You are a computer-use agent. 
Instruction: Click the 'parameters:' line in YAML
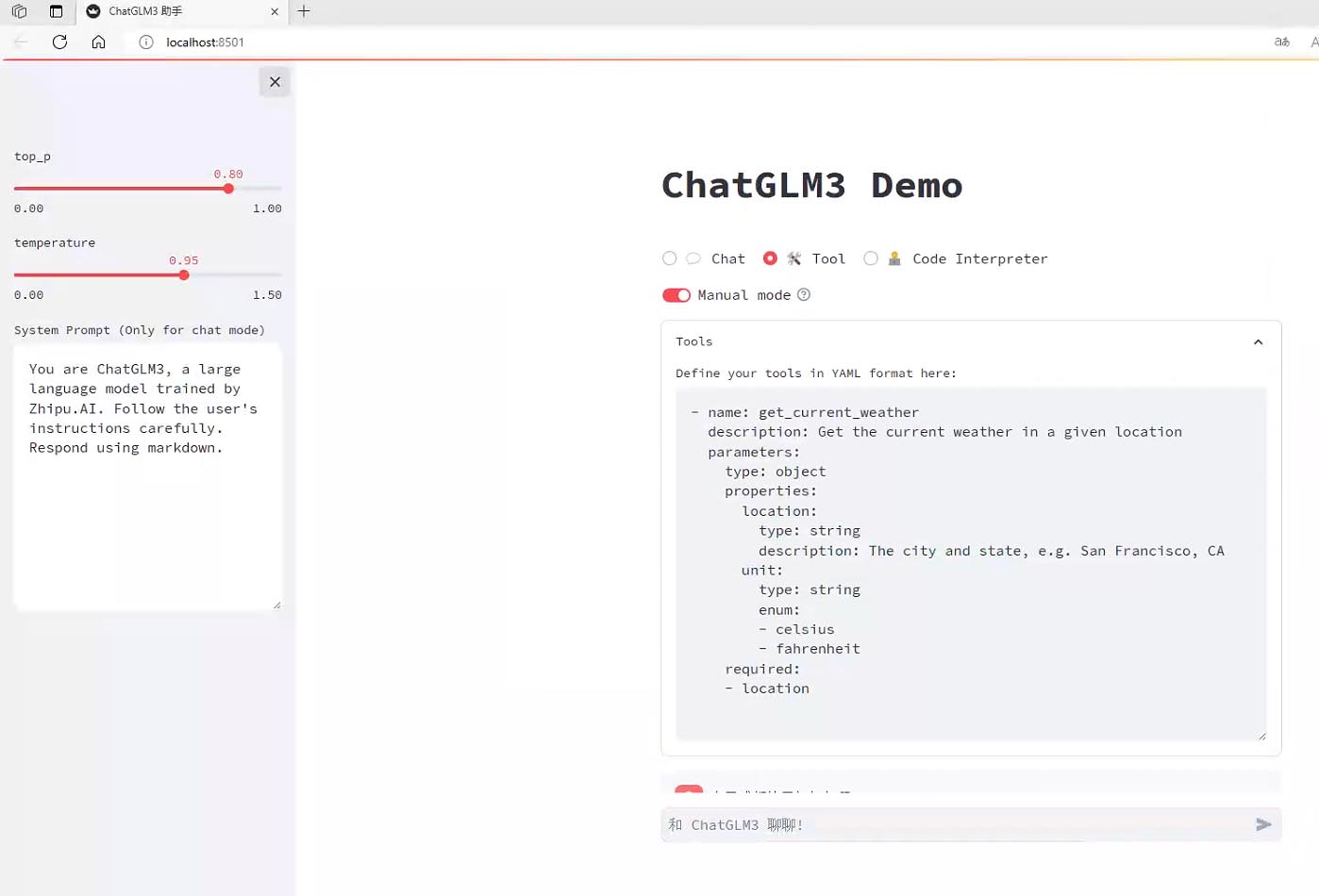(754, 452)
